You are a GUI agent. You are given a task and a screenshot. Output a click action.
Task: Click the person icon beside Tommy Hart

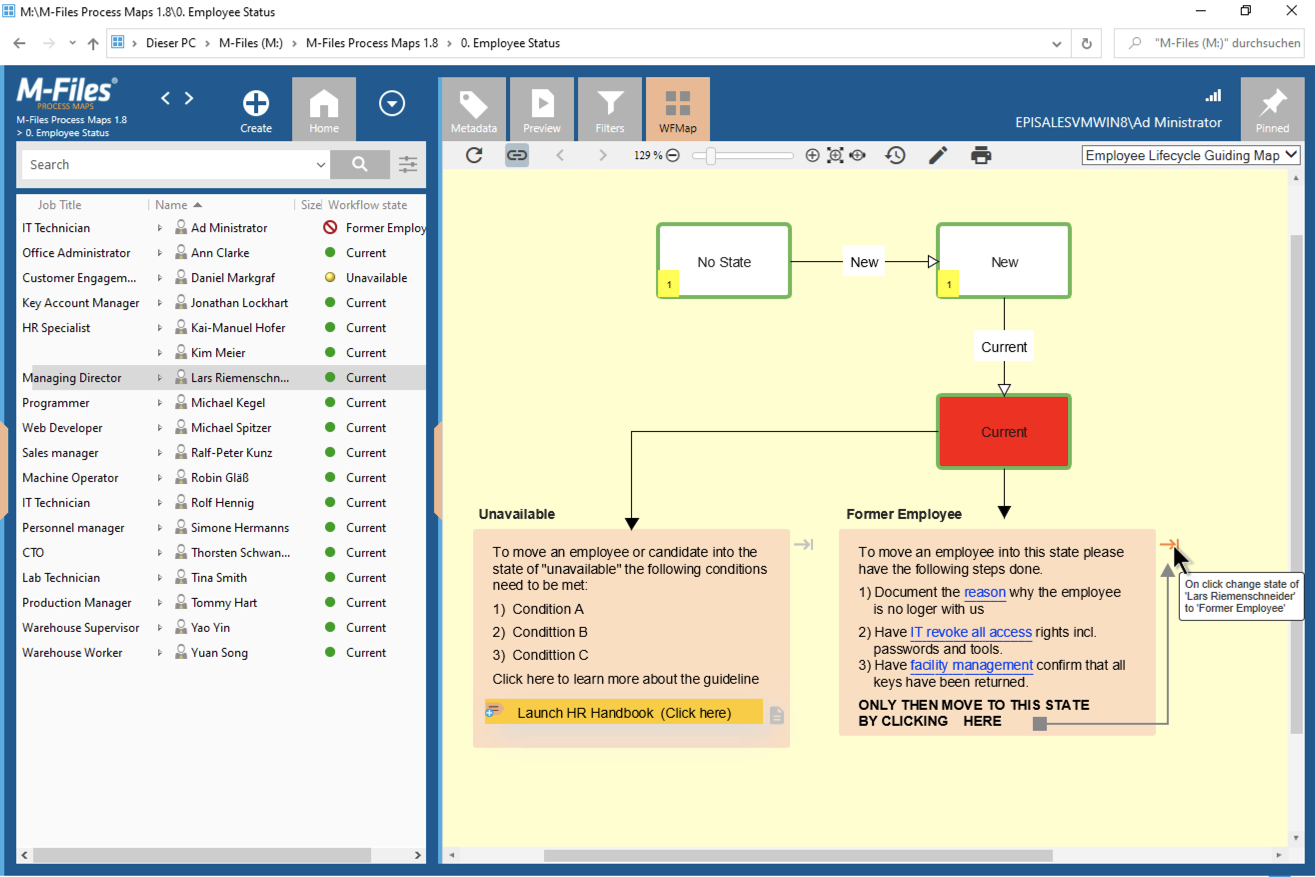tap(181, 603)
